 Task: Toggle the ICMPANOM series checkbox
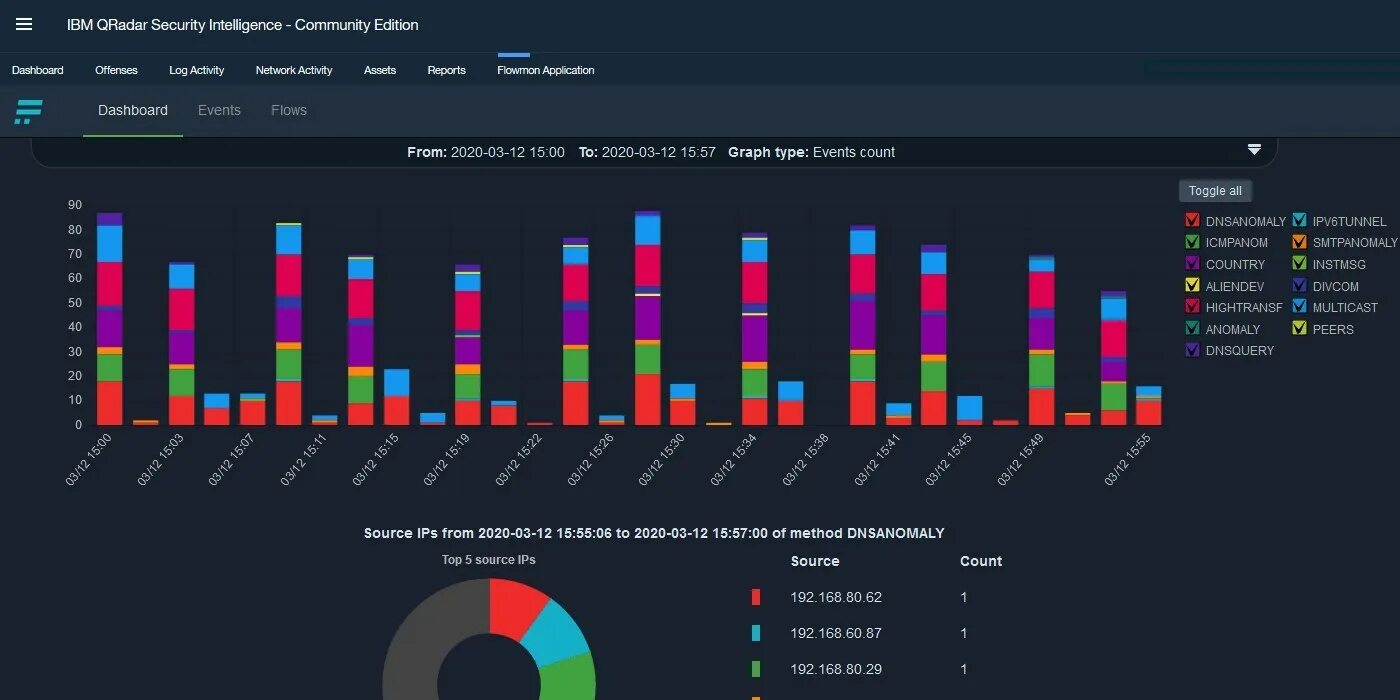tap(1192, 243)
